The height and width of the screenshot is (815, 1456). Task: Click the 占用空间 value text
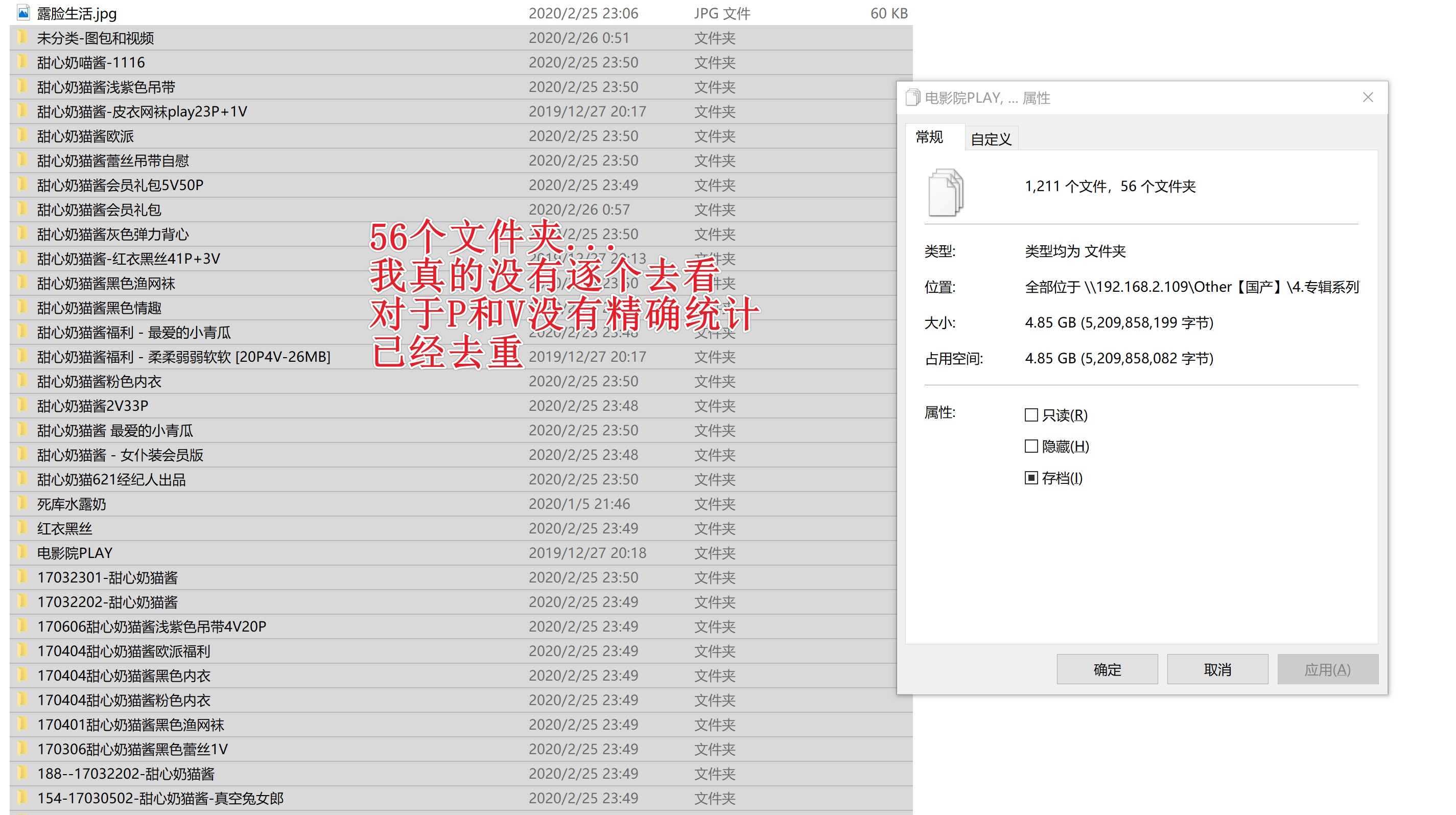pyautogui.click(x=1119, y=358)
